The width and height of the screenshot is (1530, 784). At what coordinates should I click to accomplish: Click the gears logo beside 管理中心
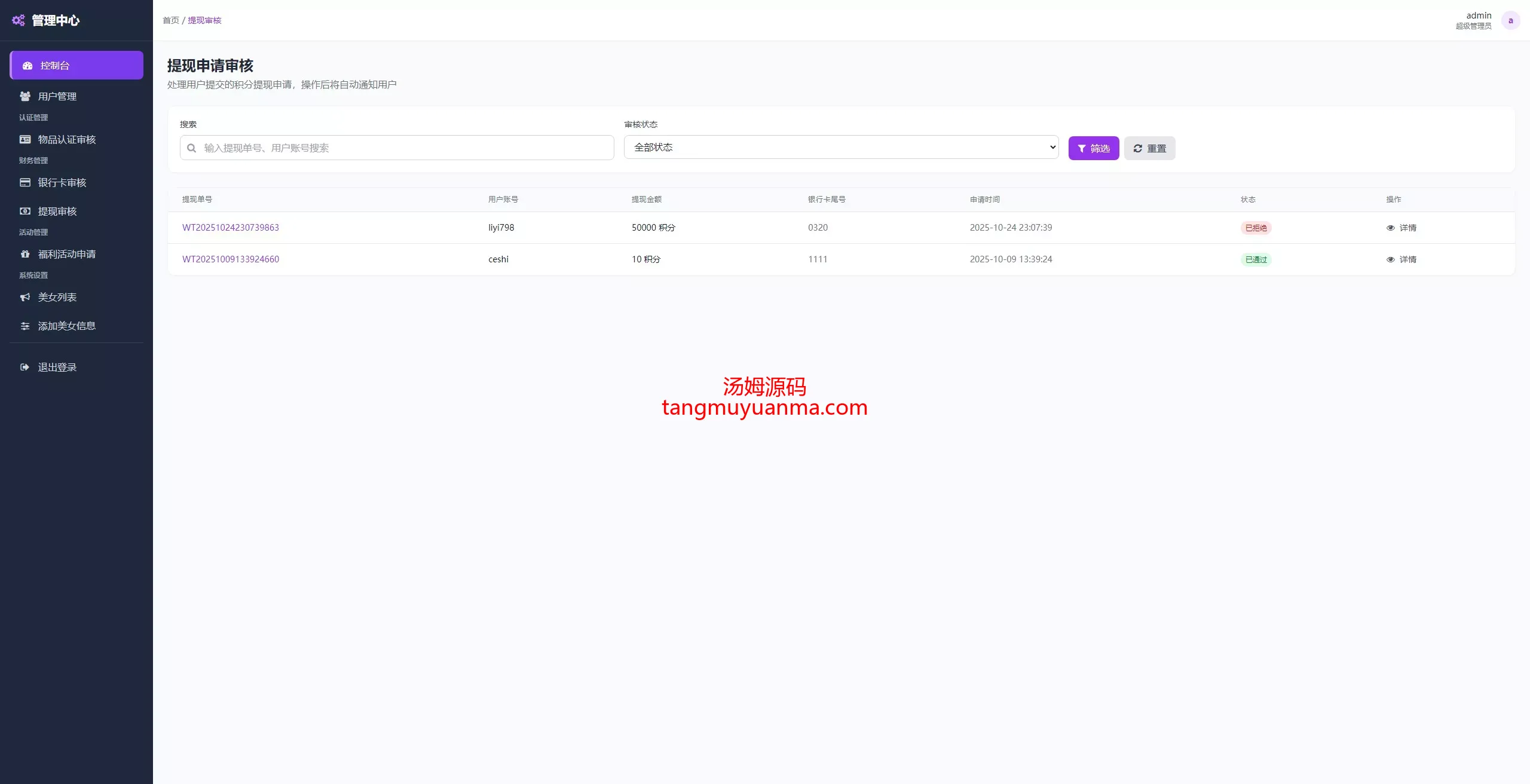coord(19,20)
